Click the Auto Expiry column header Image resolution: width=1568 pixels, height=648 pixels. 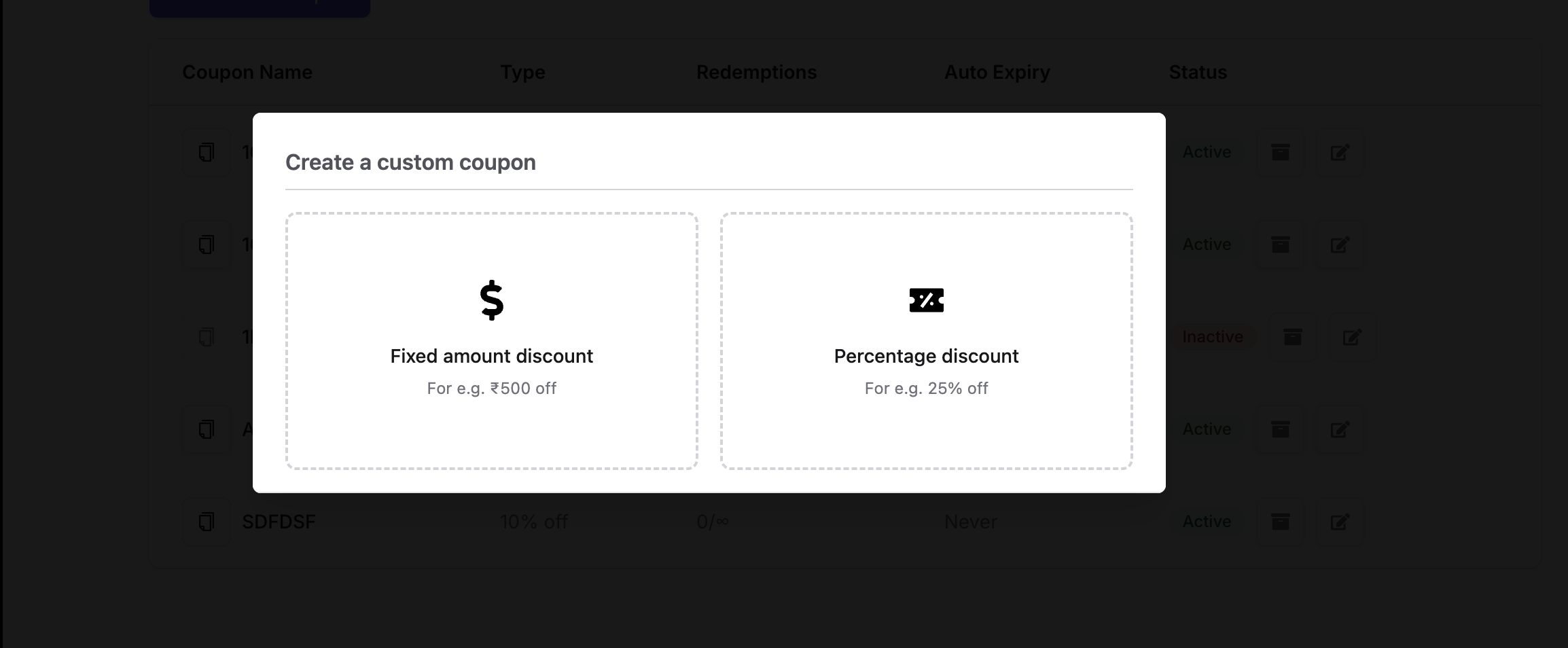[997, 72]
